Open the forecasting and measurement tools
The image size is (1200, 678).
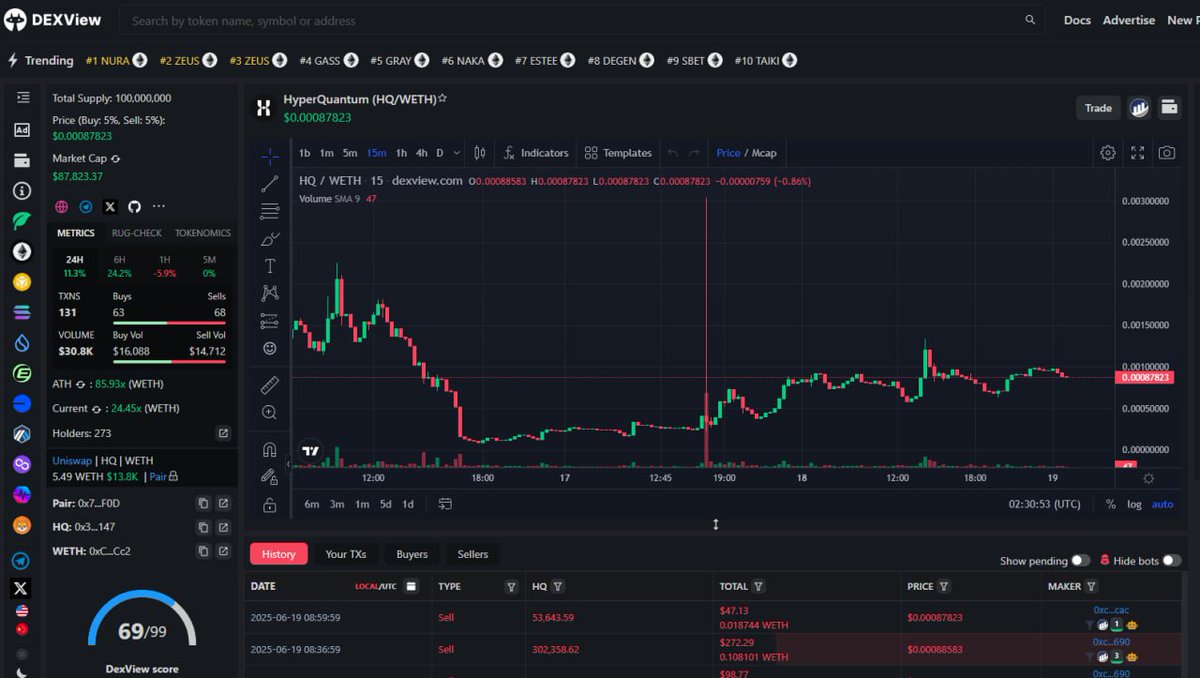[269, 321]
